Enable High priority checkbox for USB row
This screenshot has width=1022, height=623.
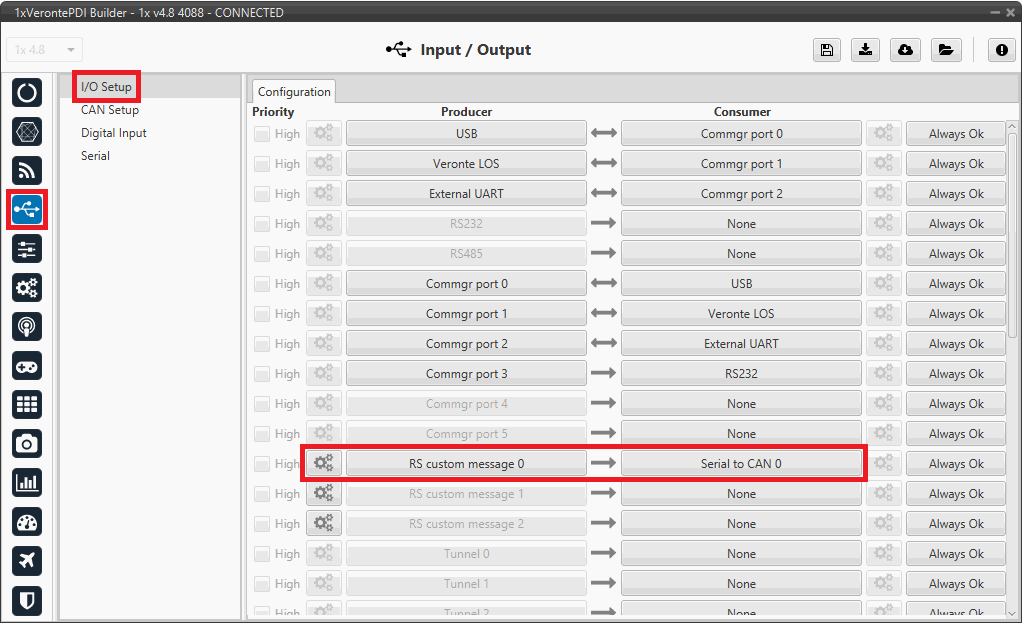pyautogui.click(x=262, y=134)
